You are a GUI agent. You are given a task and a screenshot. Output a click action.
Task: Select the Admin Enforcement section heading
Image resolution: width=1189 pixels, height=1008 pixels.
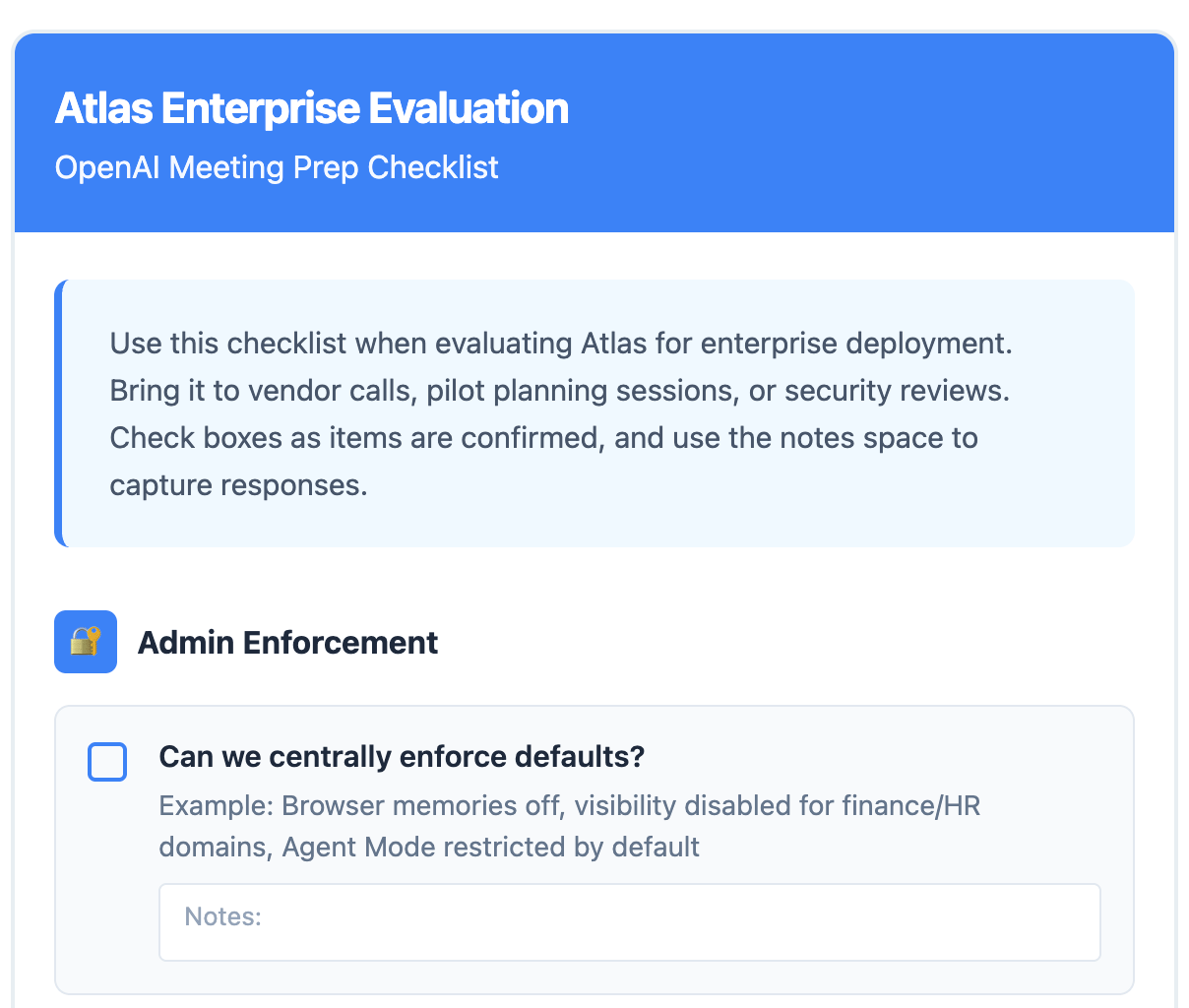tap(287, 643)
